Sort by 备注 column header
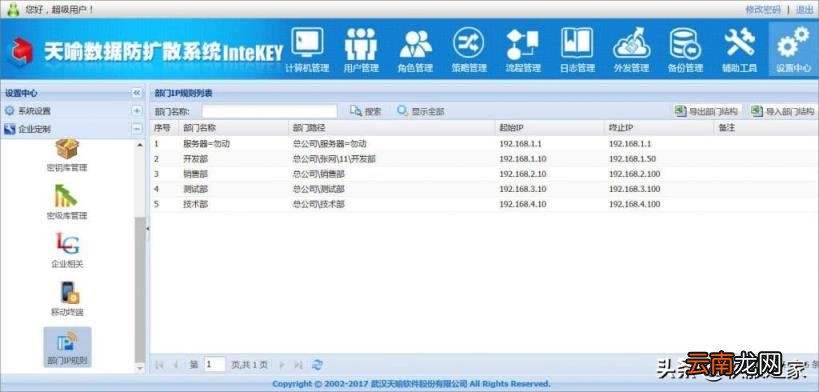The image size is (819, 392). (x=766, y=128)
